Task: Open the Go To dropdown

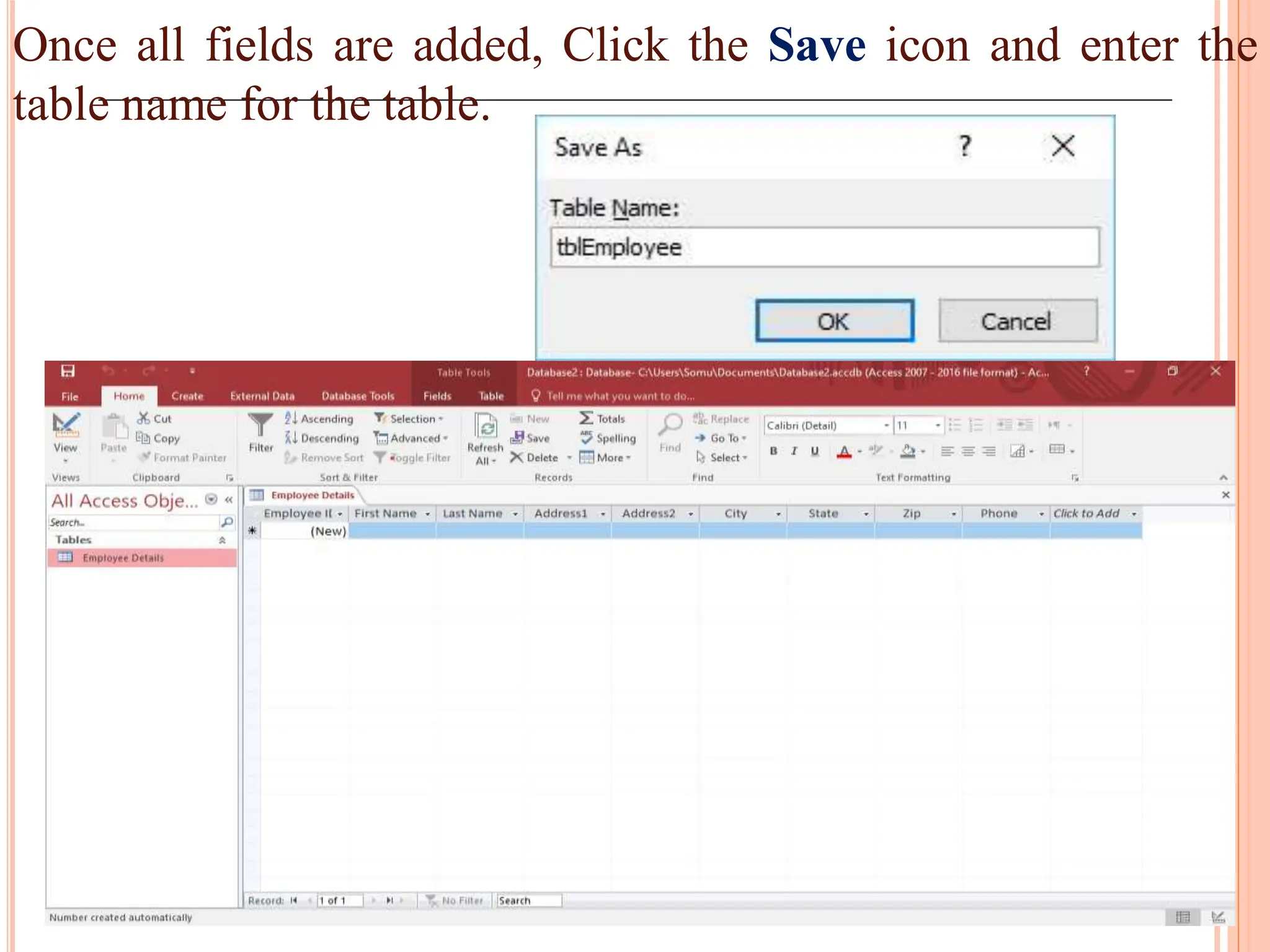Action: coord(721,438)
